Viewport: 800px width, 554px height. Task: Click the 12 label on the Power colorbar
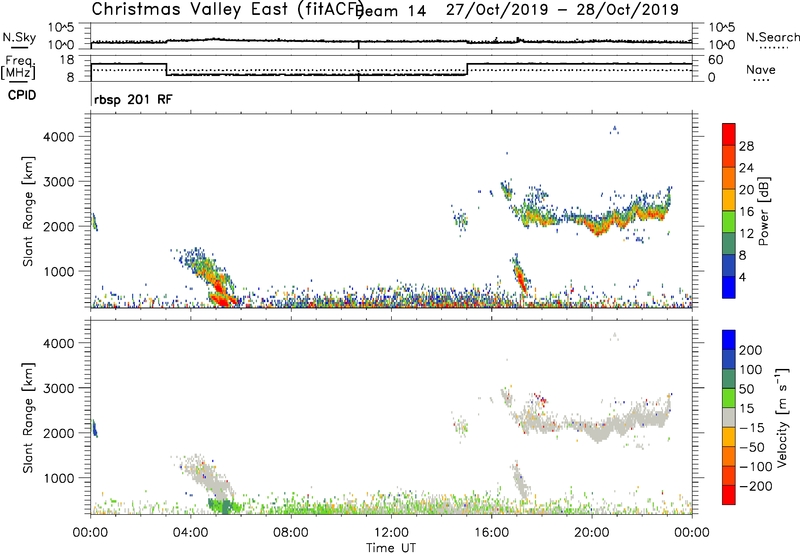pyautogui.click(x=746, y=234)
